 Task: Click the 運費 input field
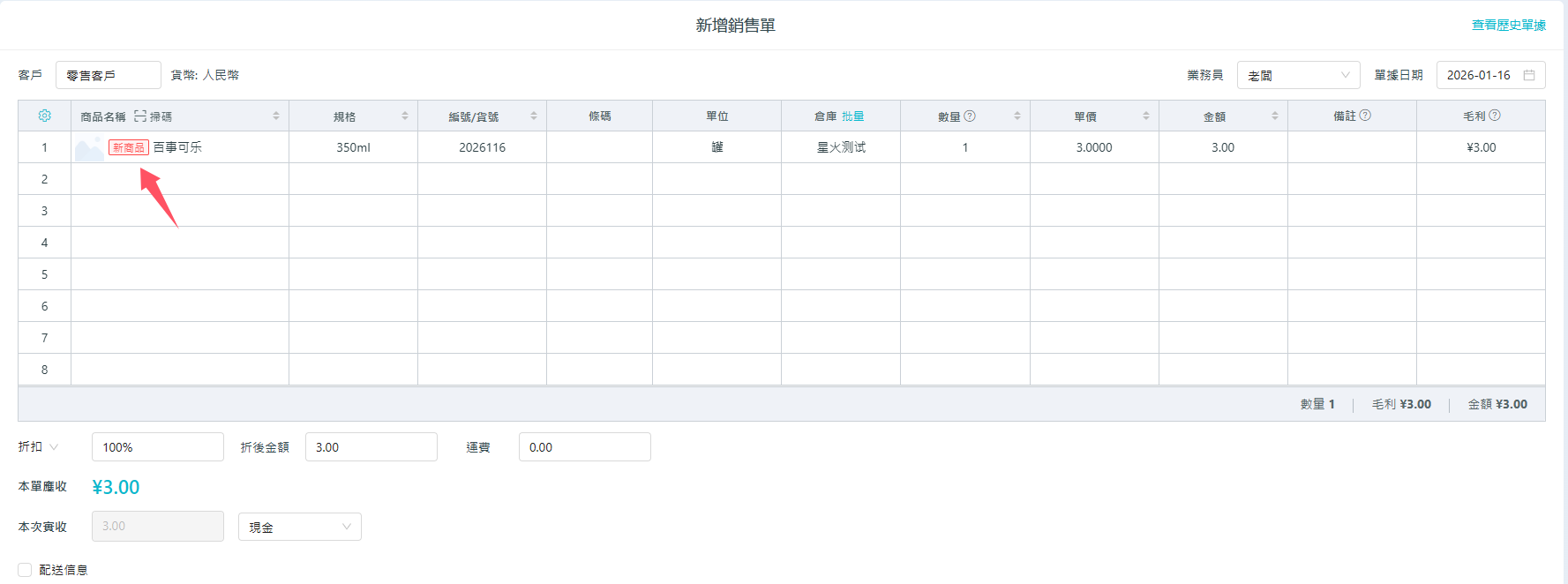[584, 447]
